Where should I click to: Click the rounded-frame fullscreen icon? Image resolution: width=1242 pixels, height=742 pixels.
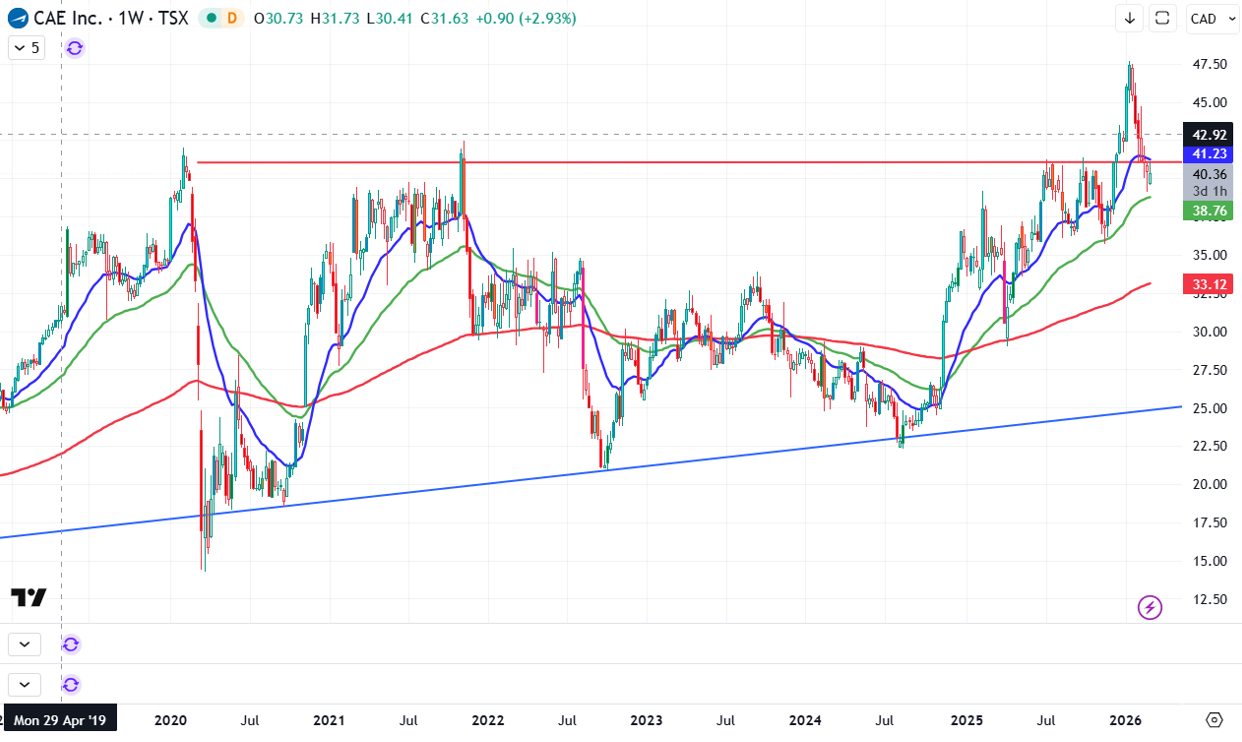1162,18
